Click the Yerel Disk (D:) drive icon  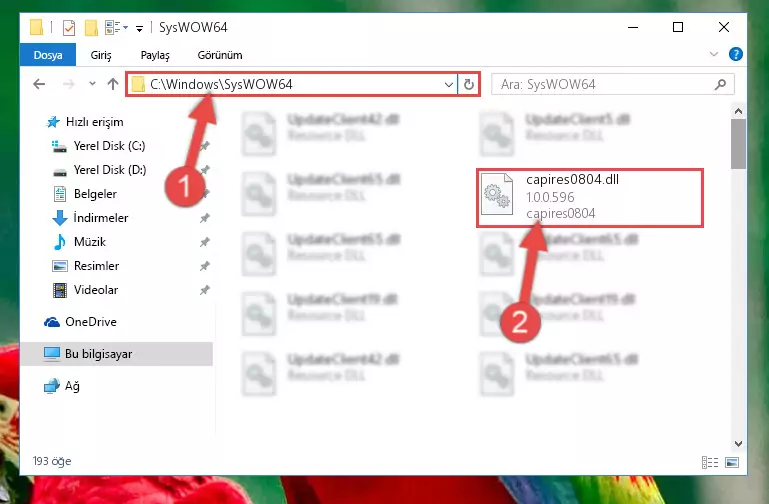tap(60, 172)
